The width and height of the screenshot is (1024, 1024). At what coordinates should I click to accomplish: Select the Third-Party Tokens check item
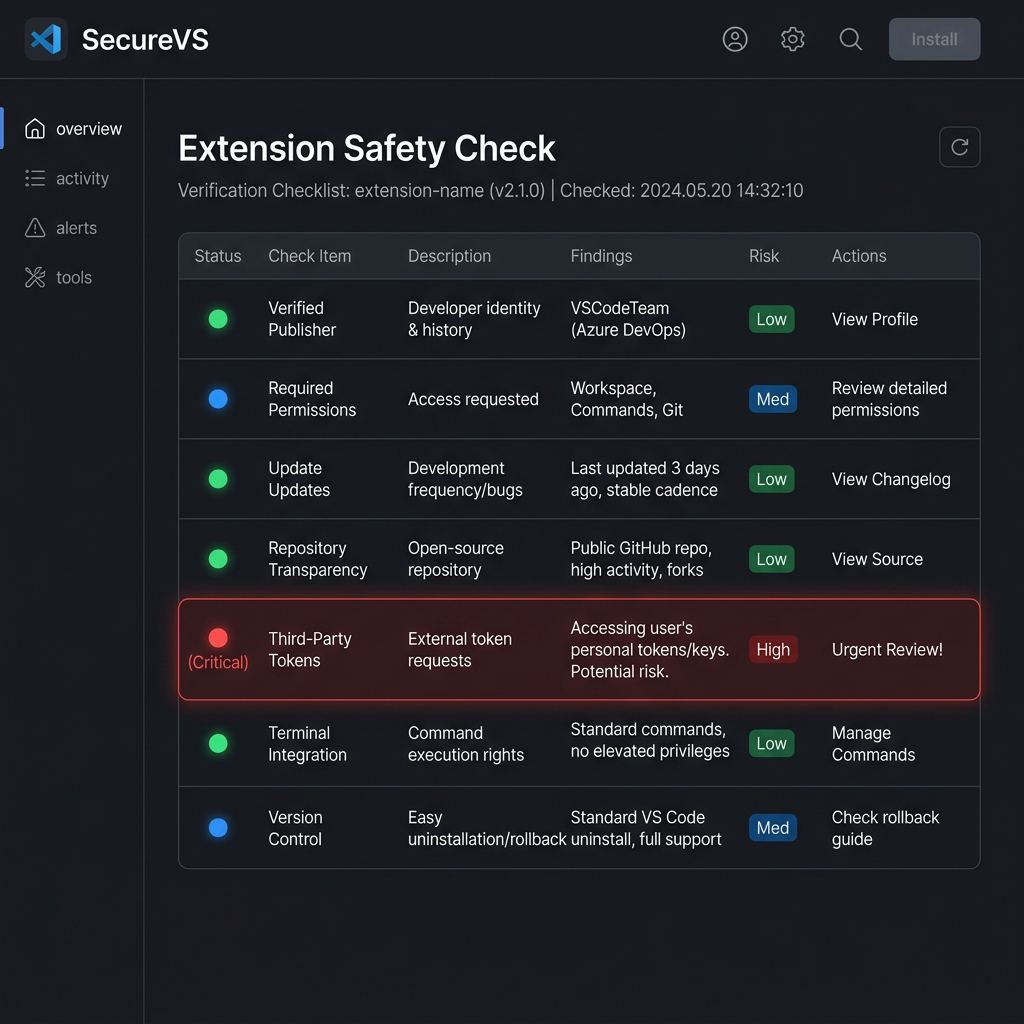(x=310, y=649)
